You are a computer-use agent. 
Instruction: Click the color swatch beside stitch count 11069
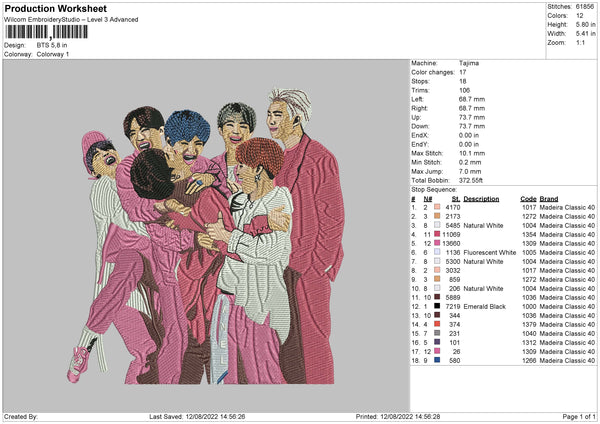(x=437, y=234)
